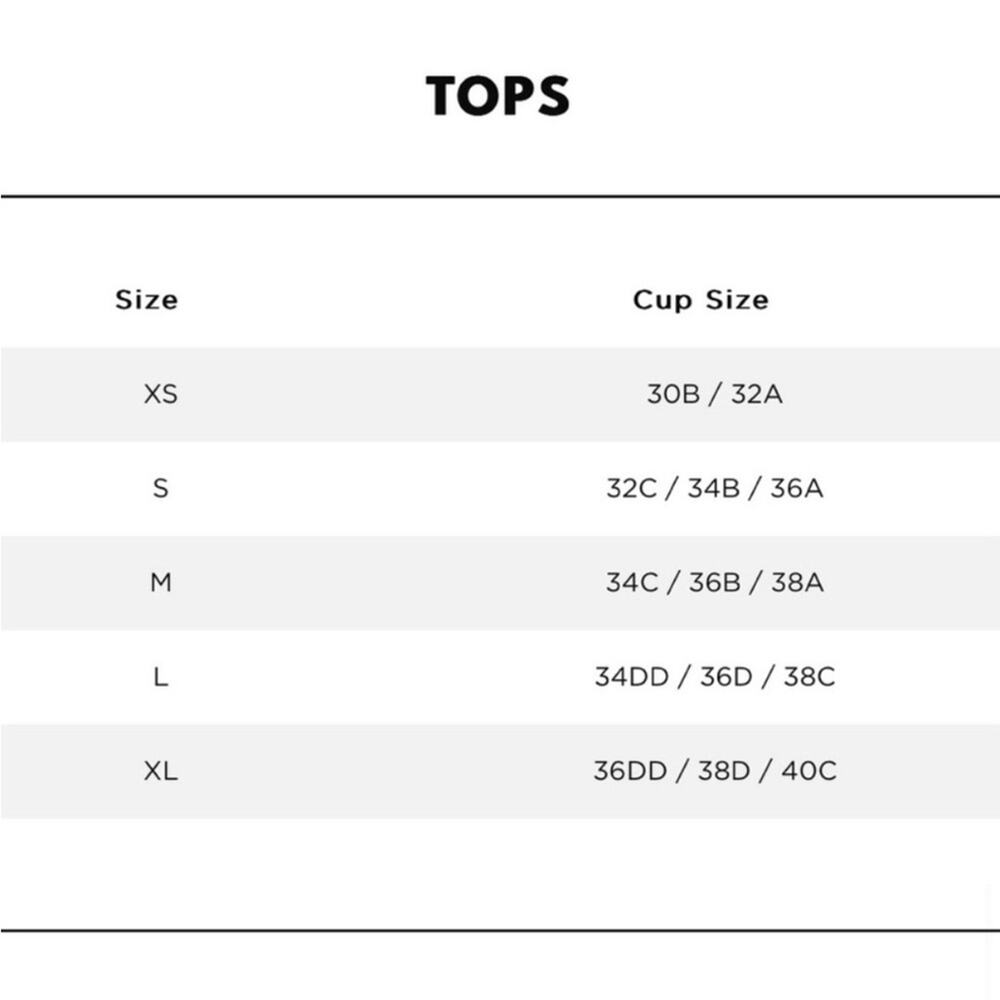The image size is (1000, 1000).
Task: Click the 36D text in L row
Action: coord(726,677)
